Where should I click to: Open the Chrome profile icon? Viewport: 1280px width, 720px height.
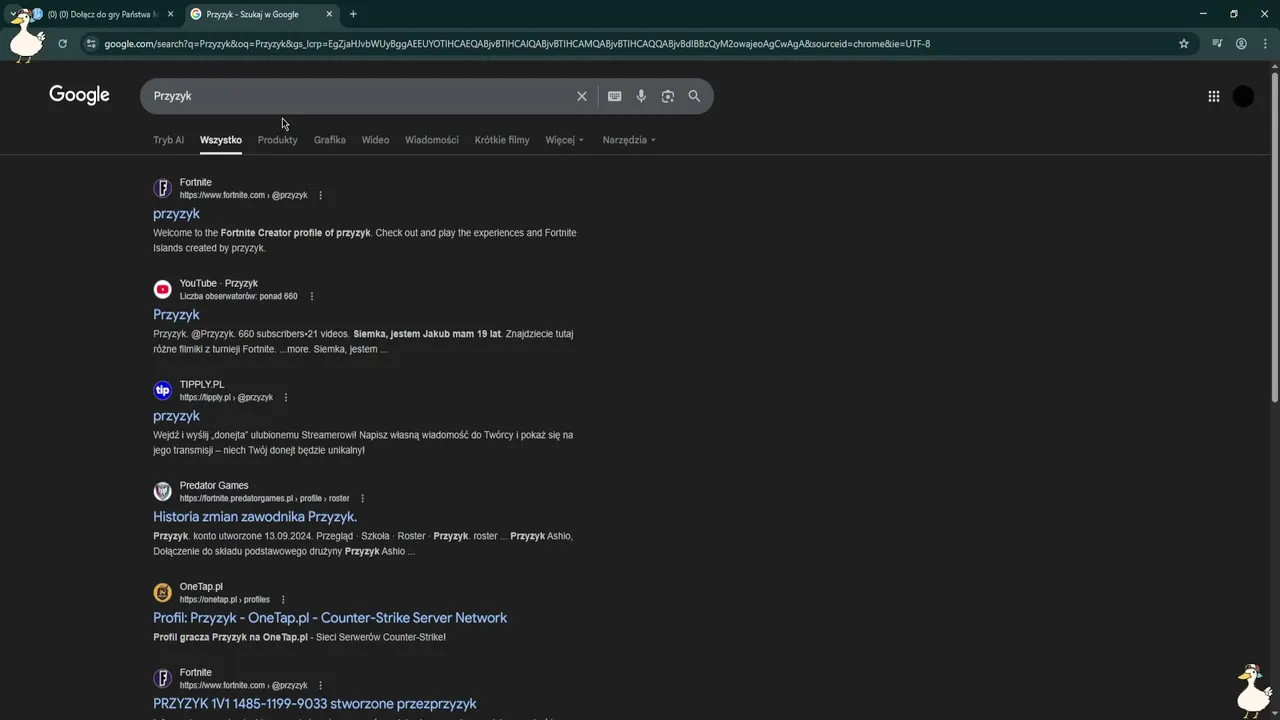pos(1241,44)
